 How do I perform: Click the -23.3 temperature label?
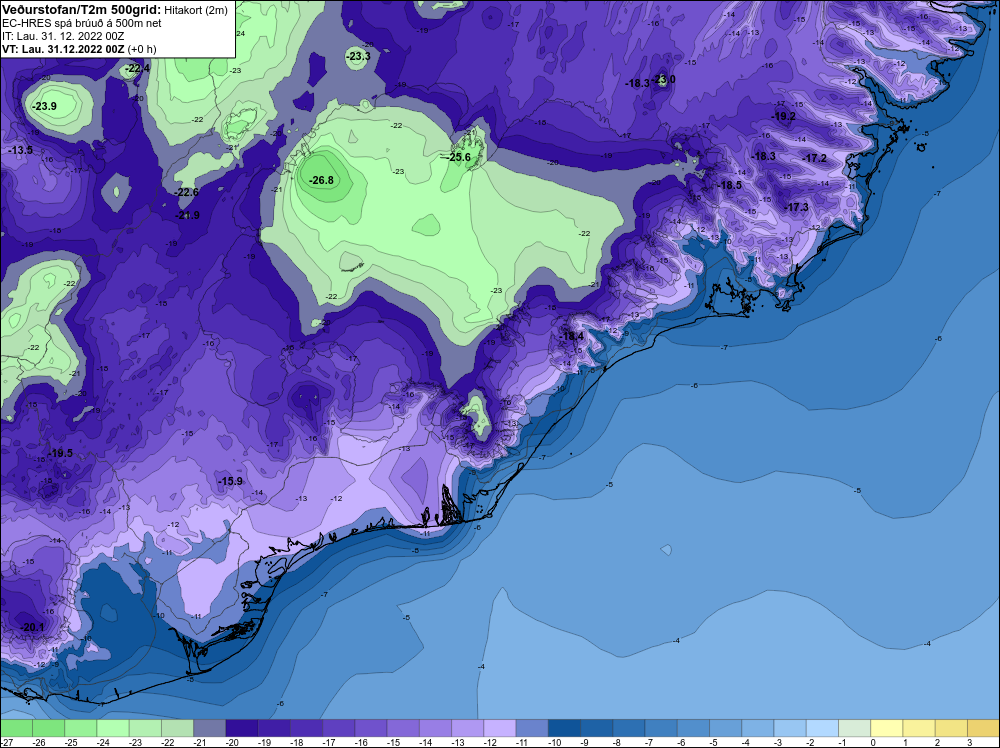(x=358, y=57)
